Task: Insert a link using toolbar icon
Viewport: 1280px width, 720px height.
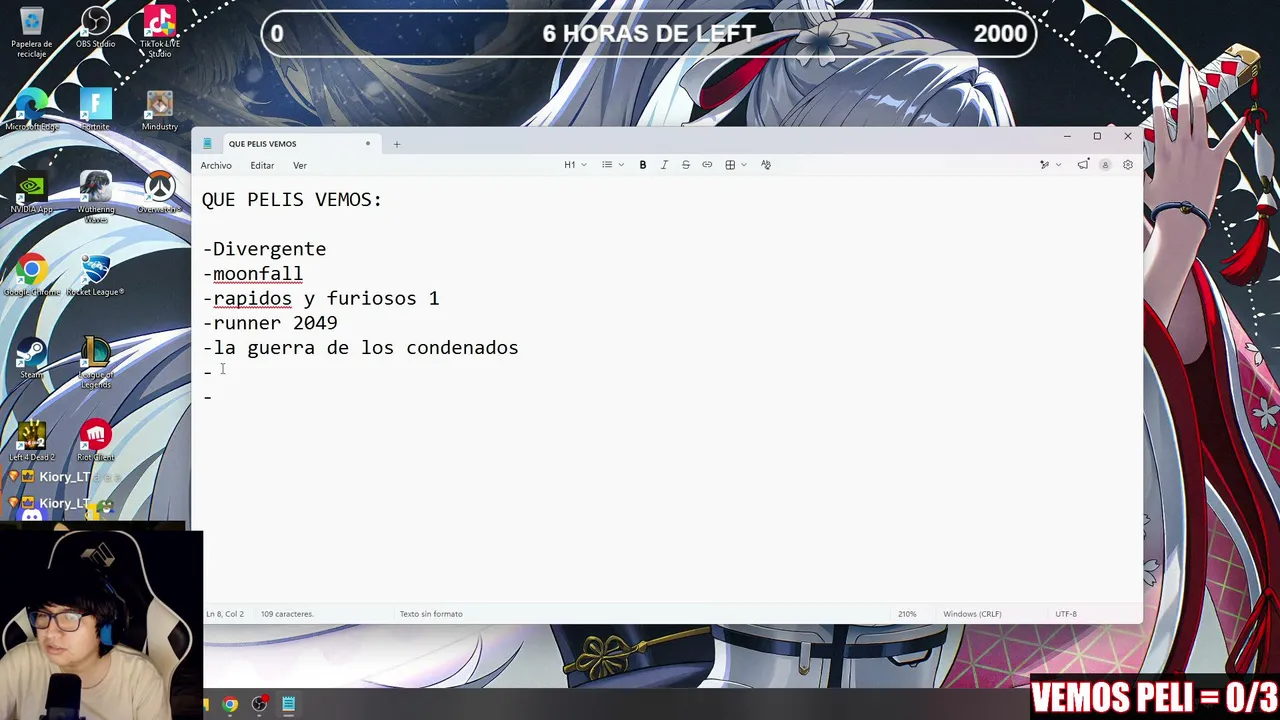Action: point(707,165)
